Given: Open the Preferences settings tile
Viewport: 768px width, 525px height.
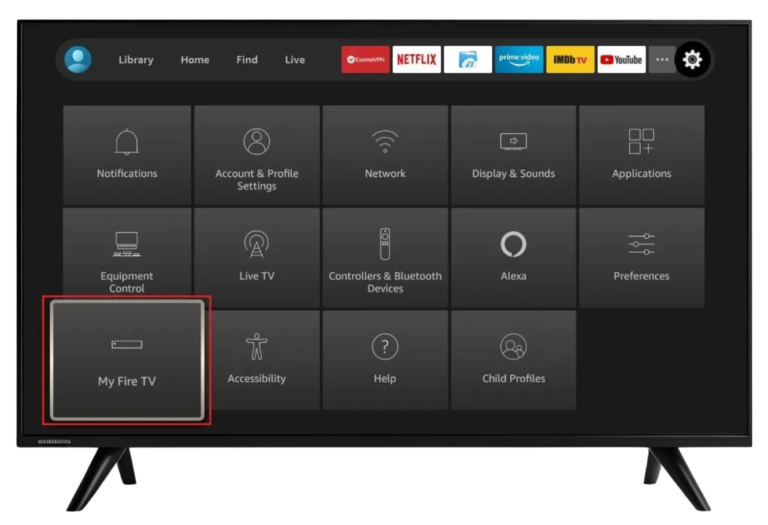Looking at the screenshot, I should [x=642, y=258].
